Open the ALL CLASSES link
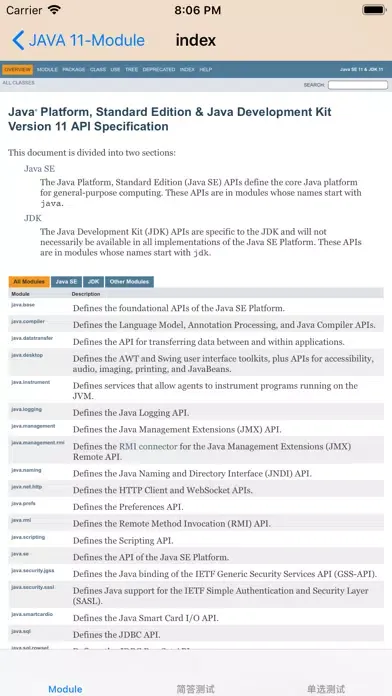392x696 pixels. coord(18,83)
